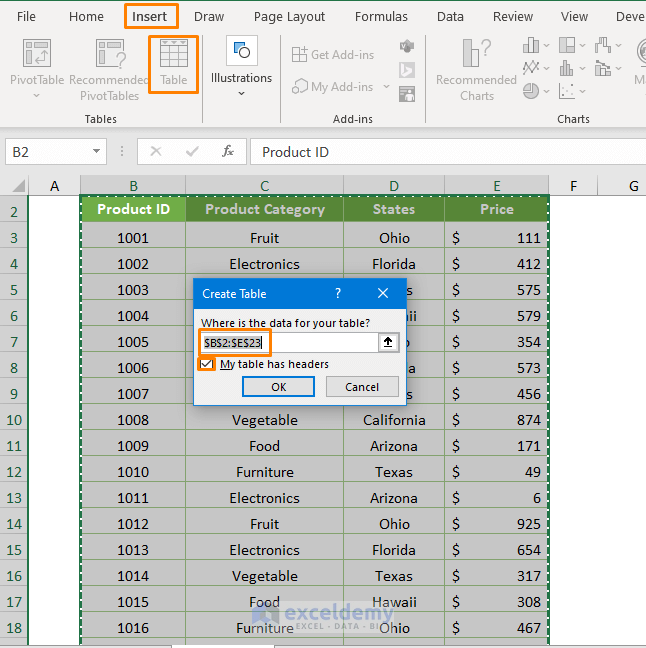Viewport: 646px width, 648px height.
Task: Open the Page Layout tab
Action: click(x=289, y=17)
